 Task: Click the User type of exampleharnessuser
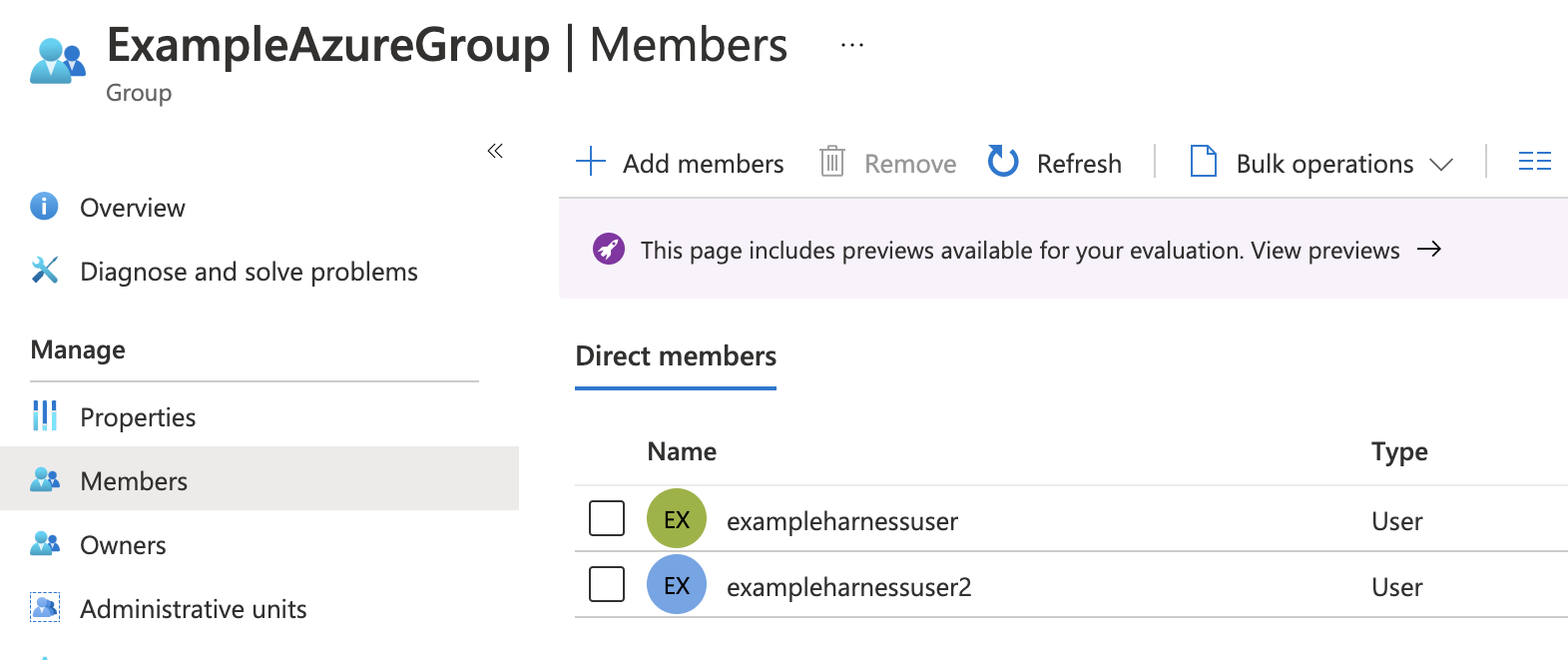pyautogui.click(x=1397, y=521)
